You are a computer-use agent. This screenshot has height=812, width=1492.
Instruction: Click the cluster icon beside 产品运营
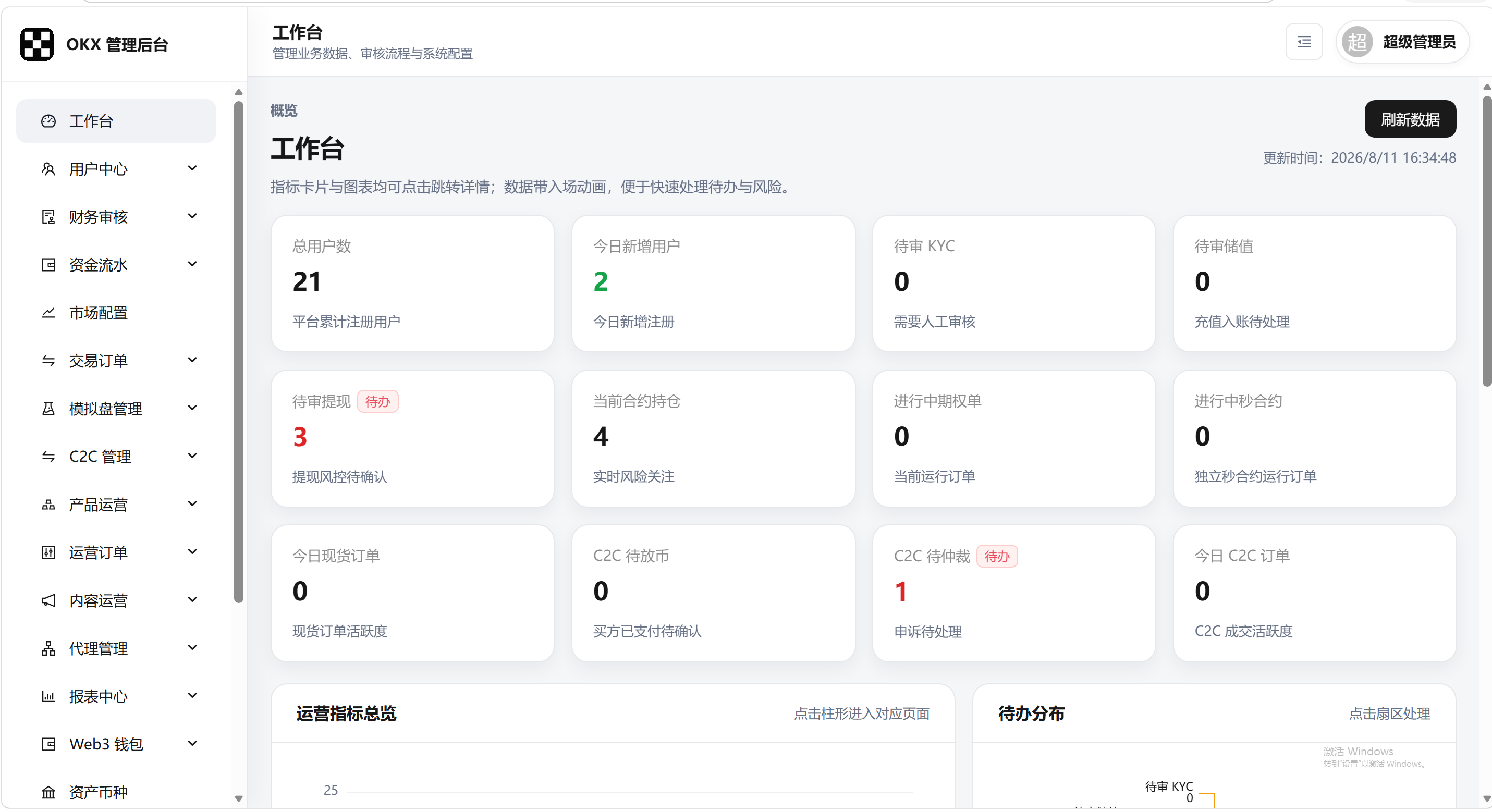click(x=48, y=505)
